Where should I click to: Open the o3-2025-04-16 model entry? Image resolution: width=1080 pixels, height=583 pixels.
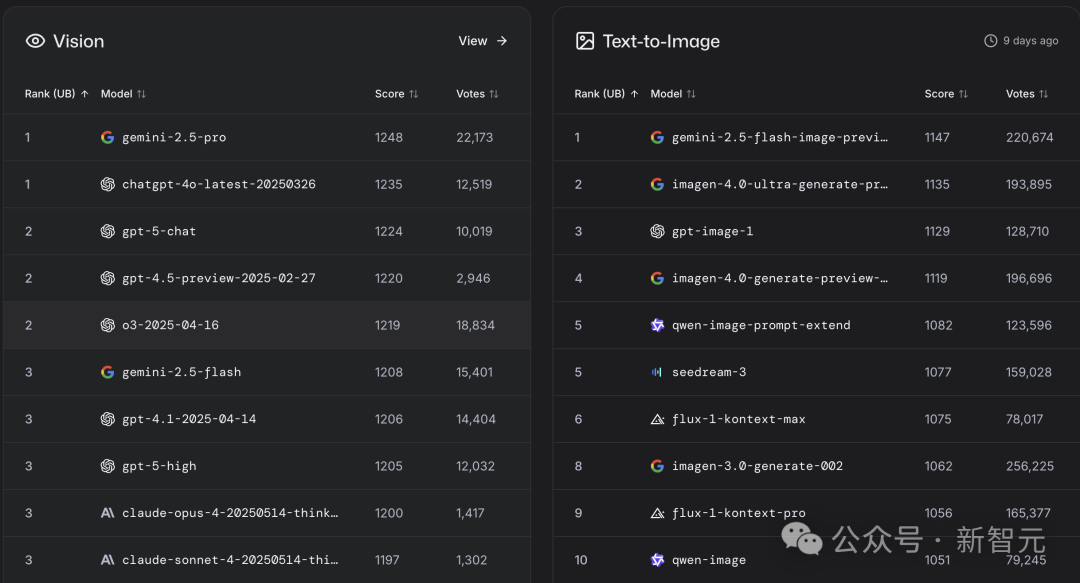point(170,325)
